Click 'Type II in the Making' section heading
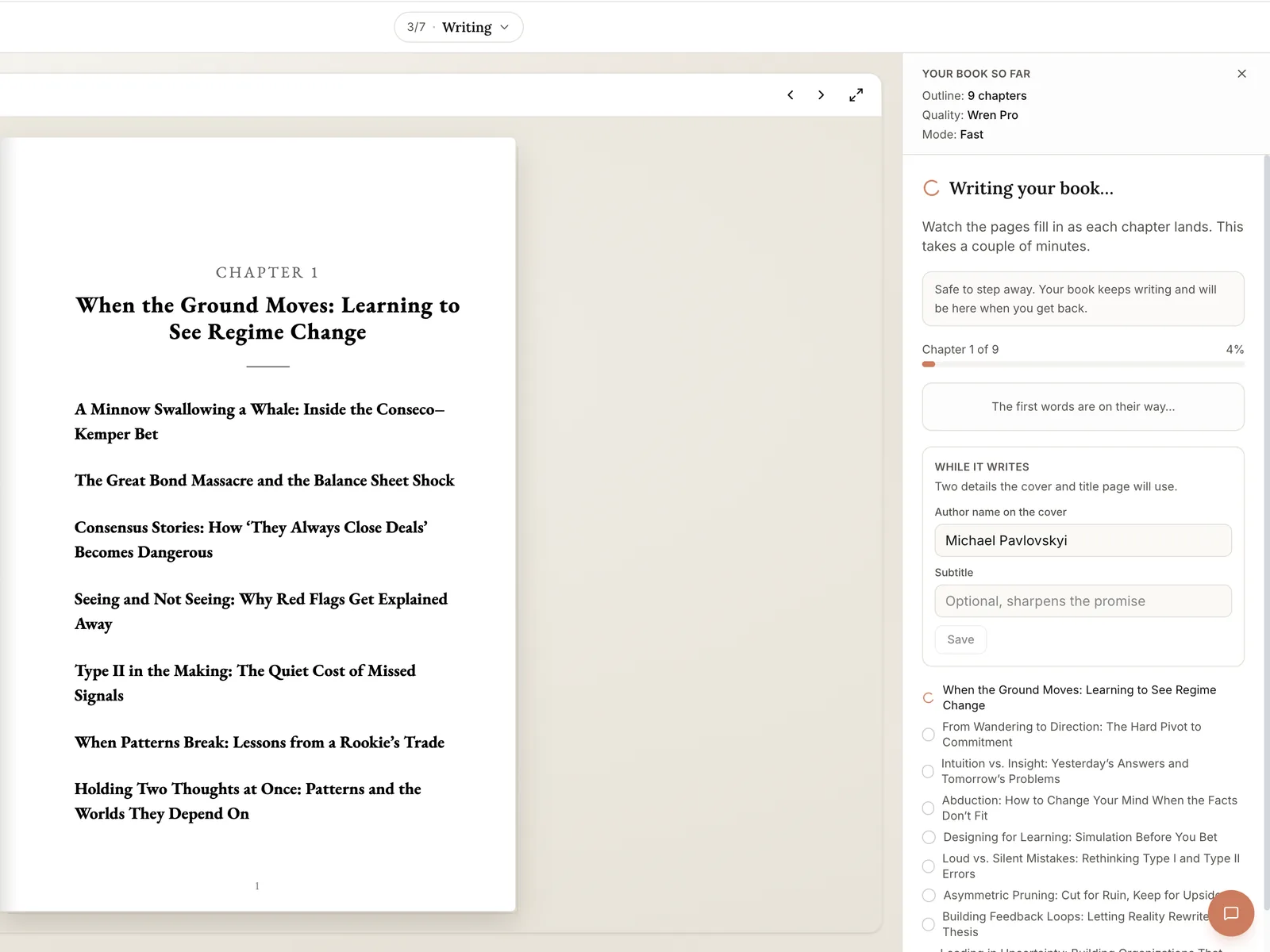The image size is (1270, 952). (x=245, y=682)
